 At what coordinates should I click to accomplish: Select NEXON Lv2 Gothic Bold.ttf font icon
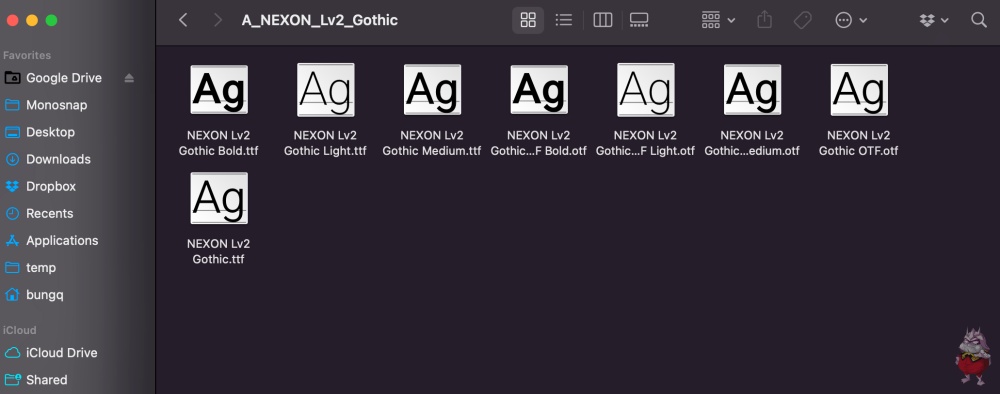click(x=219, y=90)
